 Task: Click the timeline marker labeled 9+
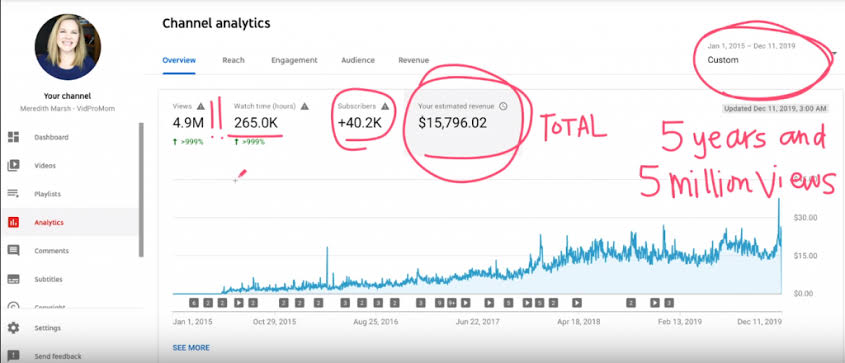[452, 303]
